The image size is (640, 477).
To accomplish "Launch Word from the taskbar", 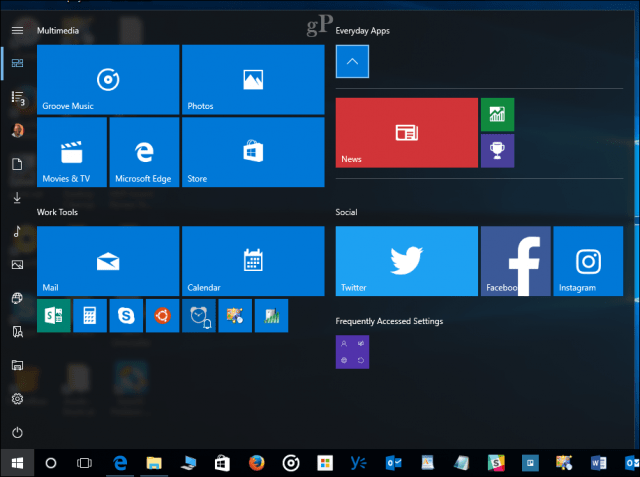I will click(599, 463).
